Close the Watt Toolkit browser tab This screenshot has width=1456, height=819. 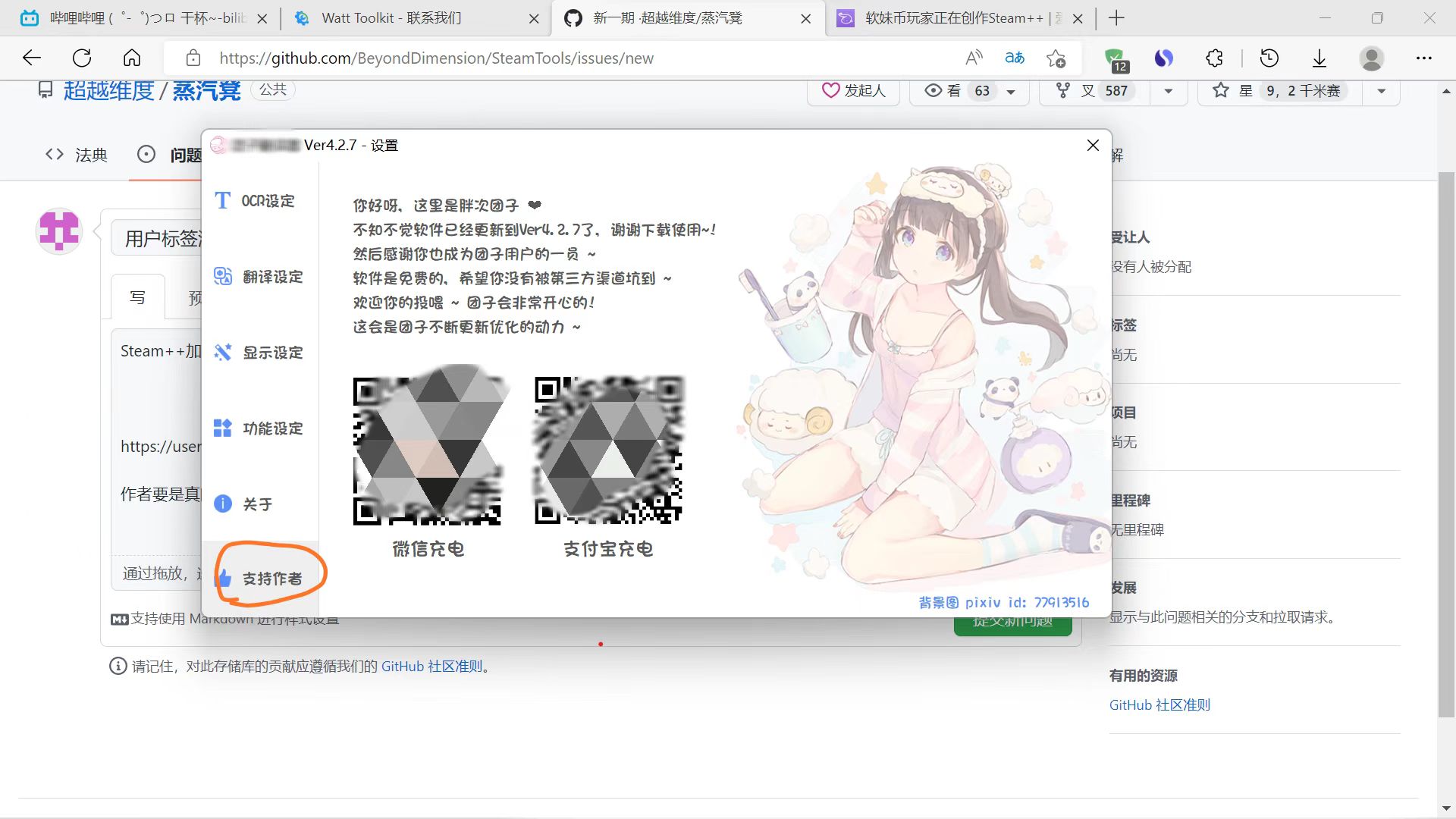(534, 19)
